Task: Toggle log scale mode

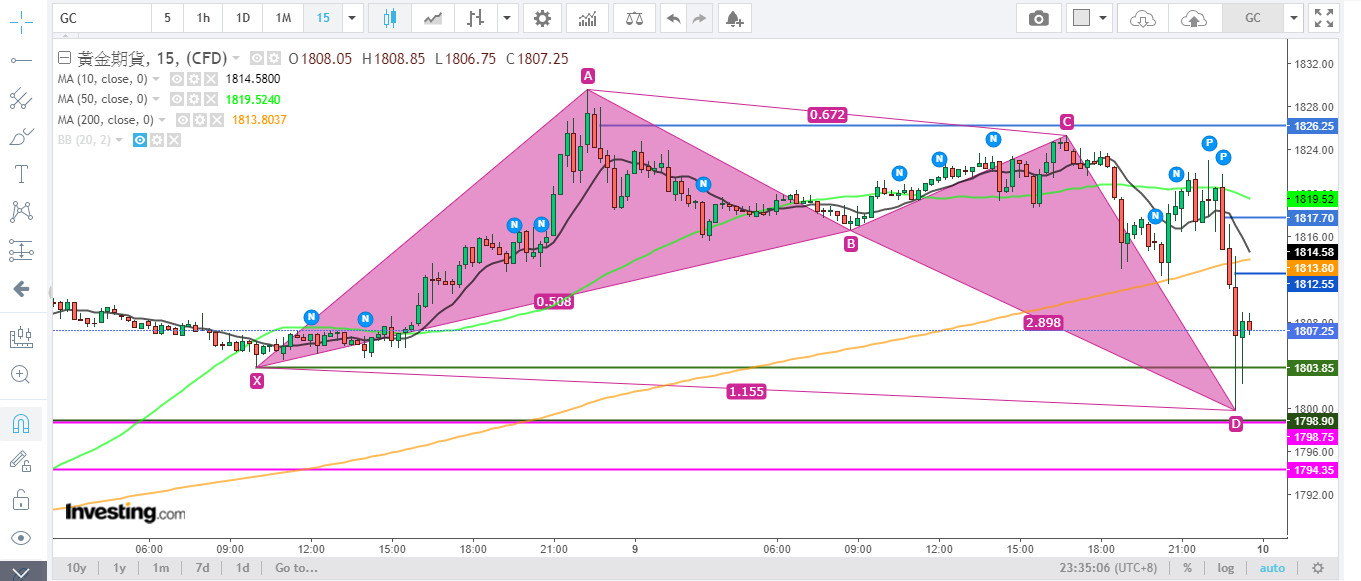Action: (x=1225, y=568)
